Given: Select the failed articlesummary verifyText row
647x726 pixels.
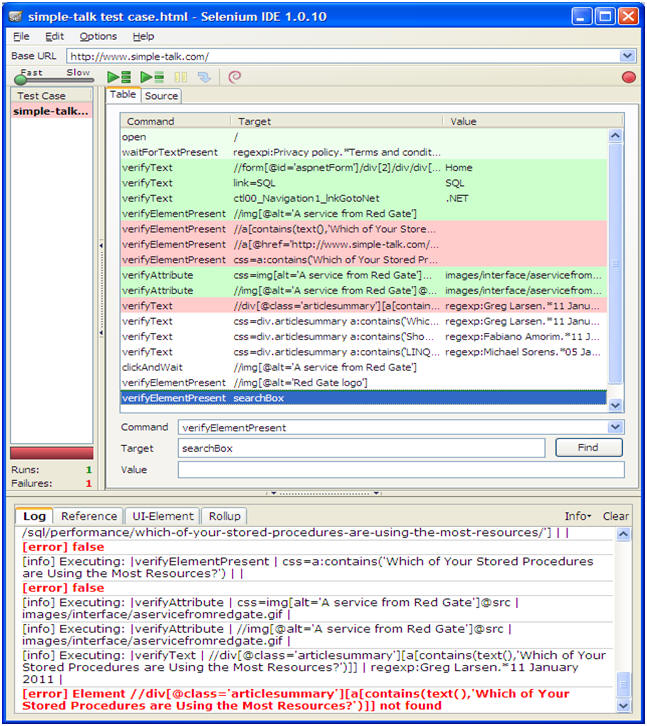Looking at the screenshot, I should click(364, 306).
